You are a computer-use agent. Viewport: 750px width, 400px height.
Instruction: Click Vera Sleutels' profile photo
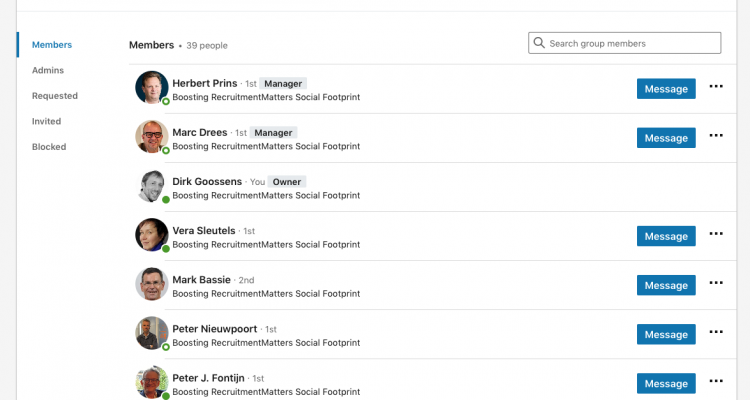click(152, 235)
